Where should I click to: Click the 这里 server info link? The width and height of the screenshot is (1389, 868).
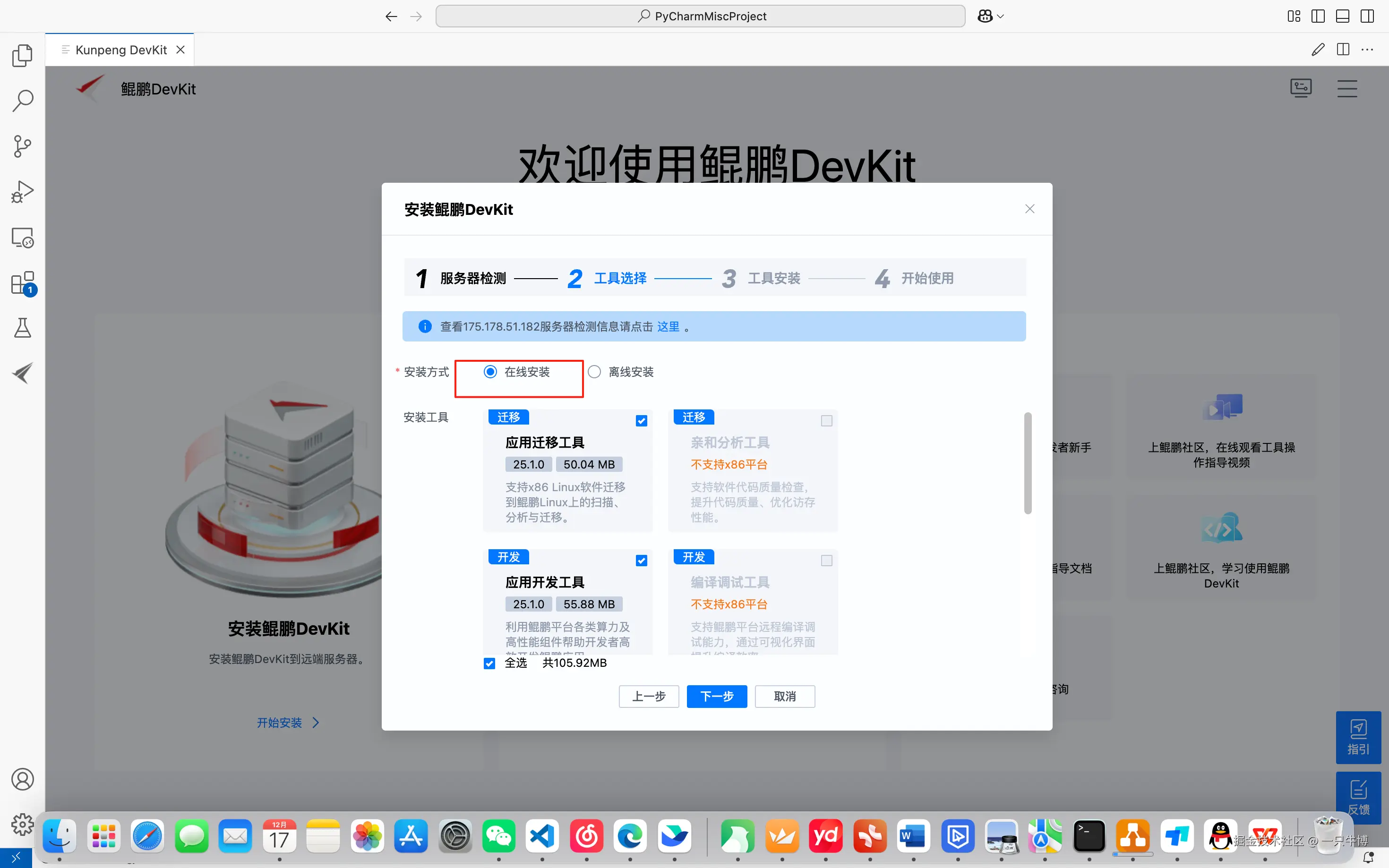[x=668, y=327]
